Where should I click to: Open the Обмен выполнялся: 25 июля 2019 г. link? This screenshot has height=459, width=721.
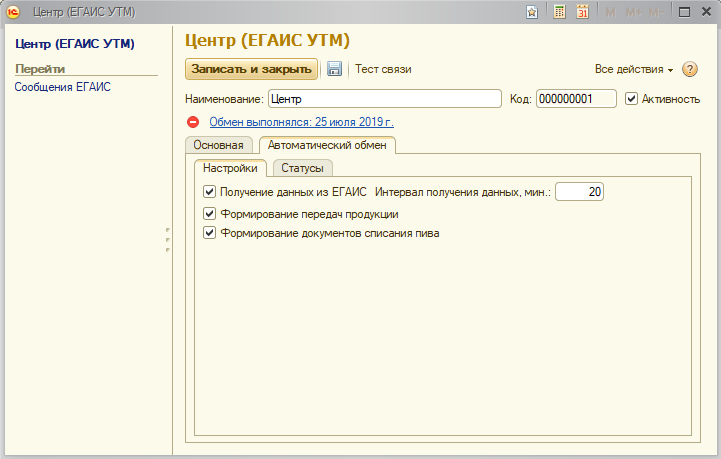click(302, 122)
